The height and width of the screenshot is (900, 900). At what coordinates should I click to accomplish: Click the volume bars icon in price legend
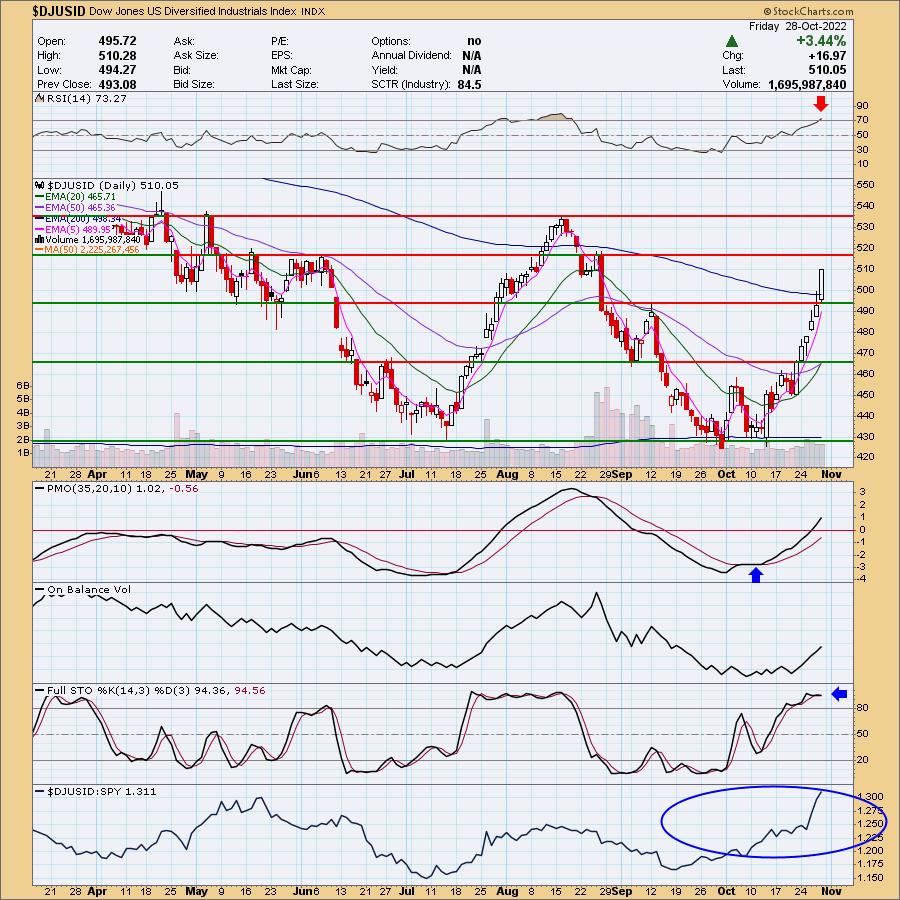point(40,239)
